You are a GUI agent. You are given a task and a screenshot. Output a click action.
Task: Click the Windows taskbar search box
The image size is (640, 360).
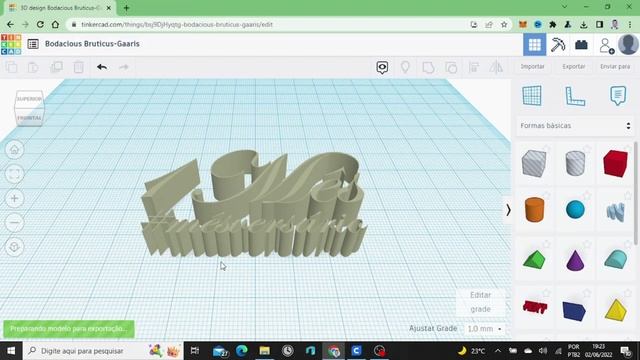click(104, 351)
